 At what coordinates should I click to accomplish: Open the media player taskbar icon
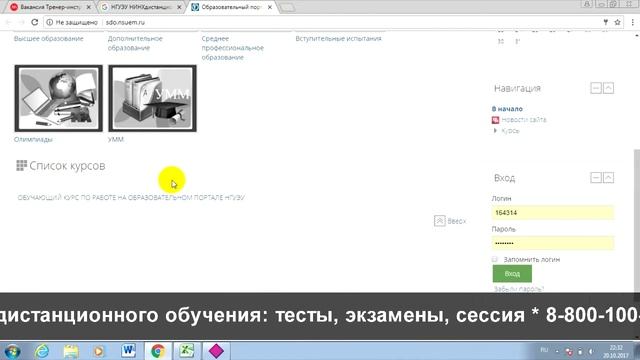point(99,351)
